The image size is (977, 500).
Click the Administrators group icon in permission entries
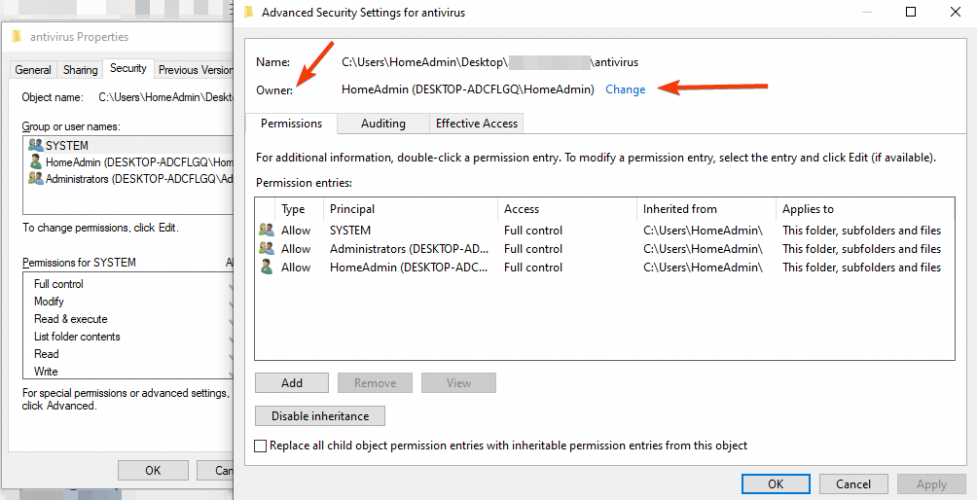pos(266,249)
